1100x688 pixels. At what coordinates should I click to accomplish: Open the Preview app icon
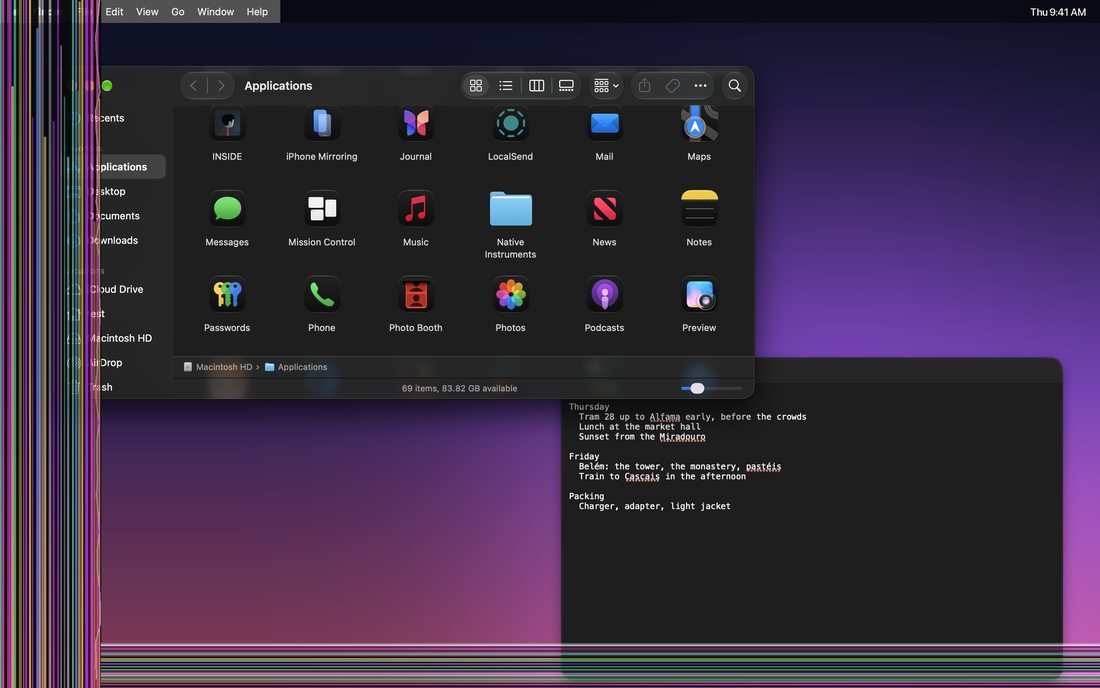pyautogui.click(x=699, y=295)
